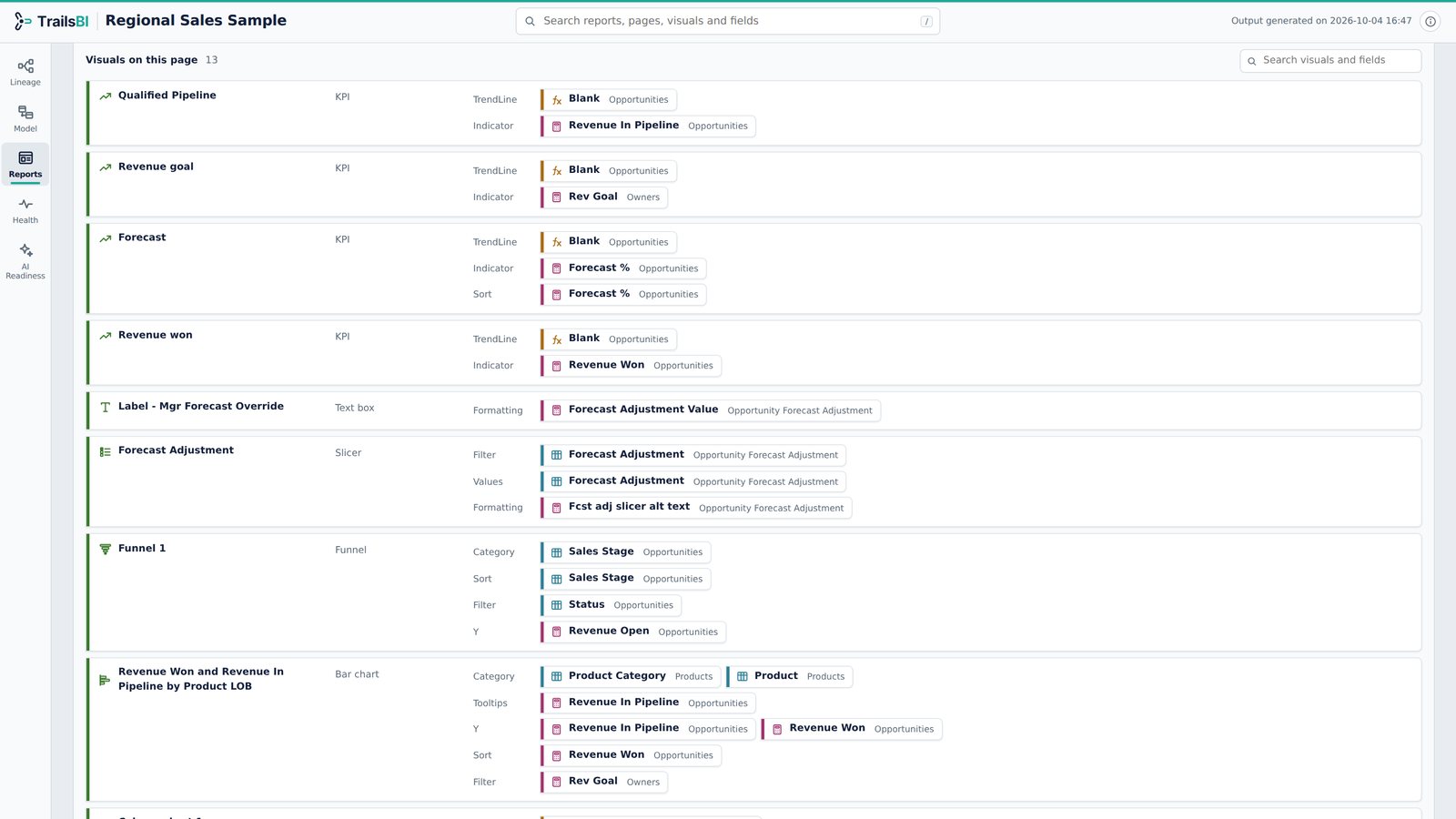Open the AI Readiness section

coord(25,260)
